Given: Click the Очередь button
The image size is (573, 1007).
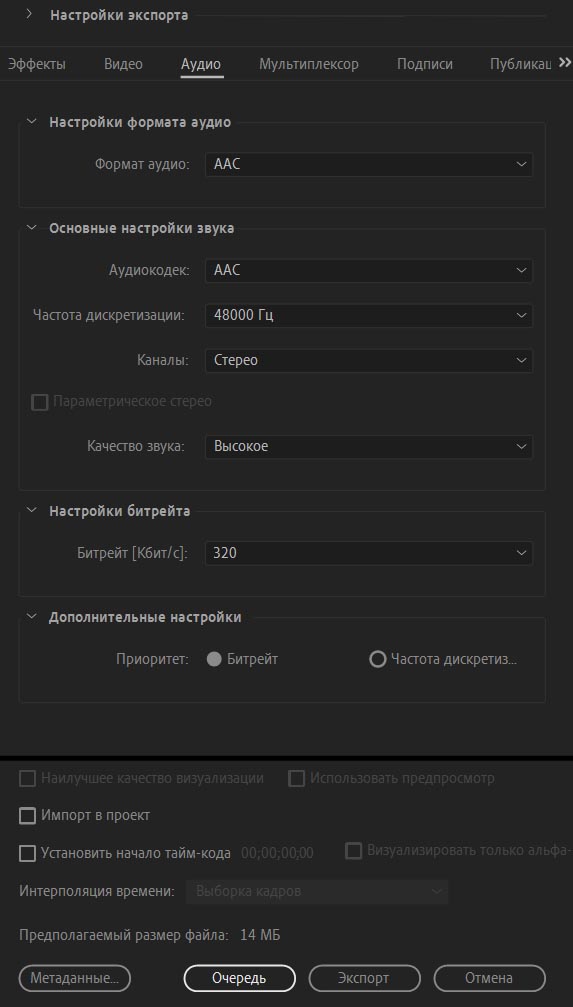Looking at the screenshot, I should pos(240,978).
